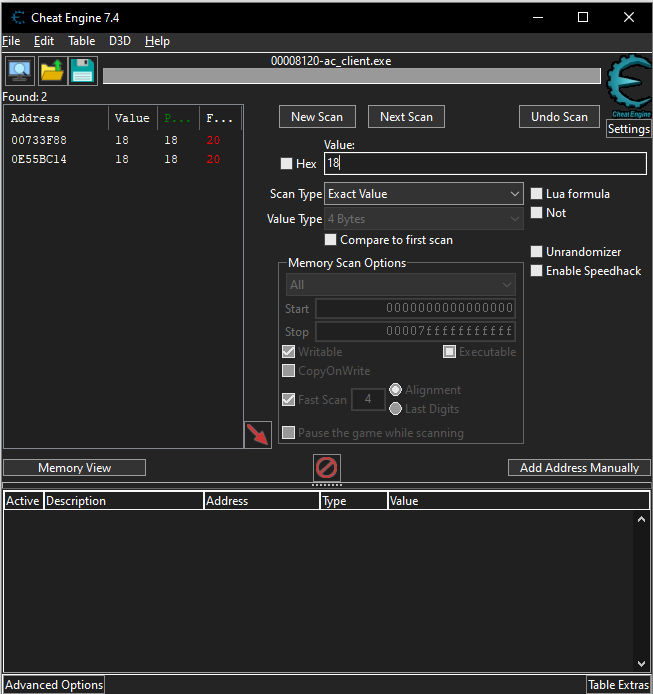The height and width of the screenshot is (694, 653).
Task: Click the Start address field
Action: (x=415, y=308)
